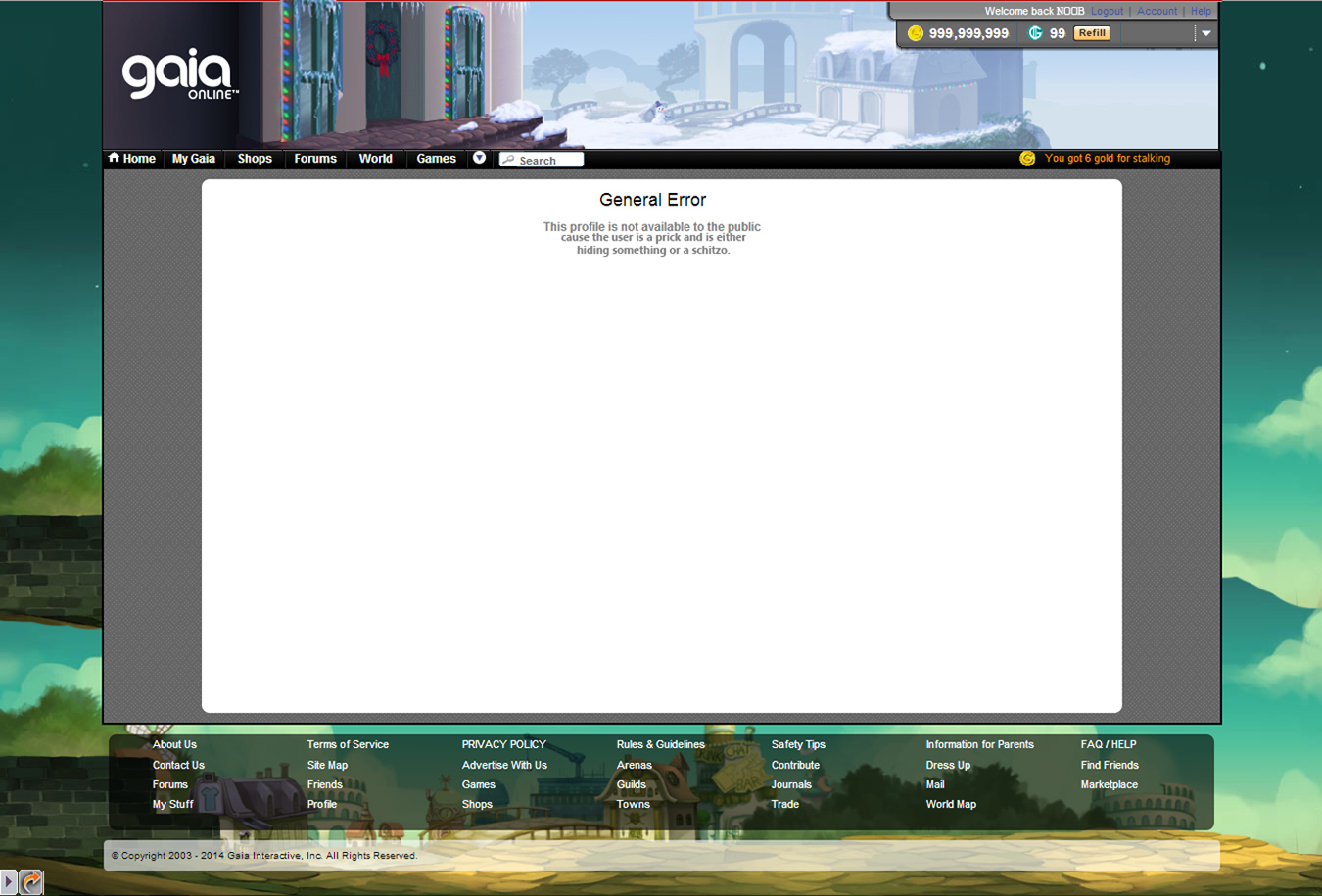This screenshot has width=1322, height=896.
Task: Open the Account link
Action: (1157, 11)
